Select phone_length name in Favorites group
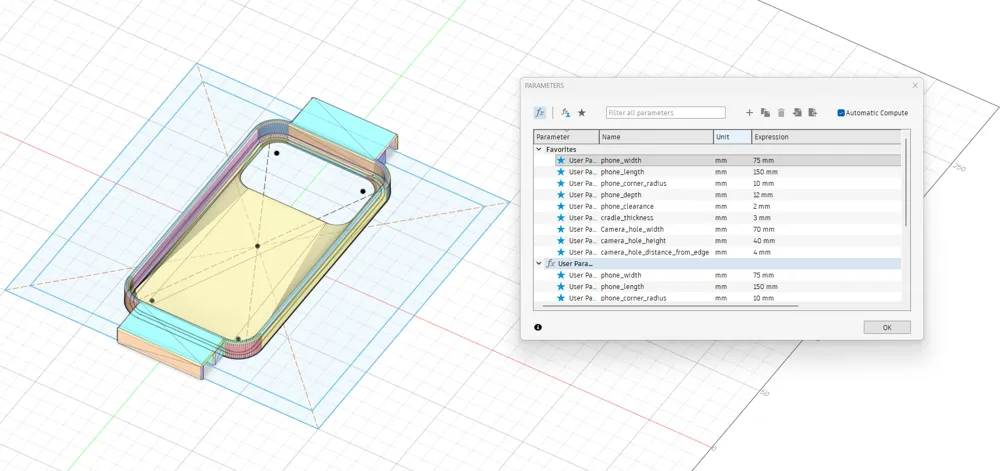The width and height of the screenshot is (1000, 471). pyautogui.click(x=622, y=172)
